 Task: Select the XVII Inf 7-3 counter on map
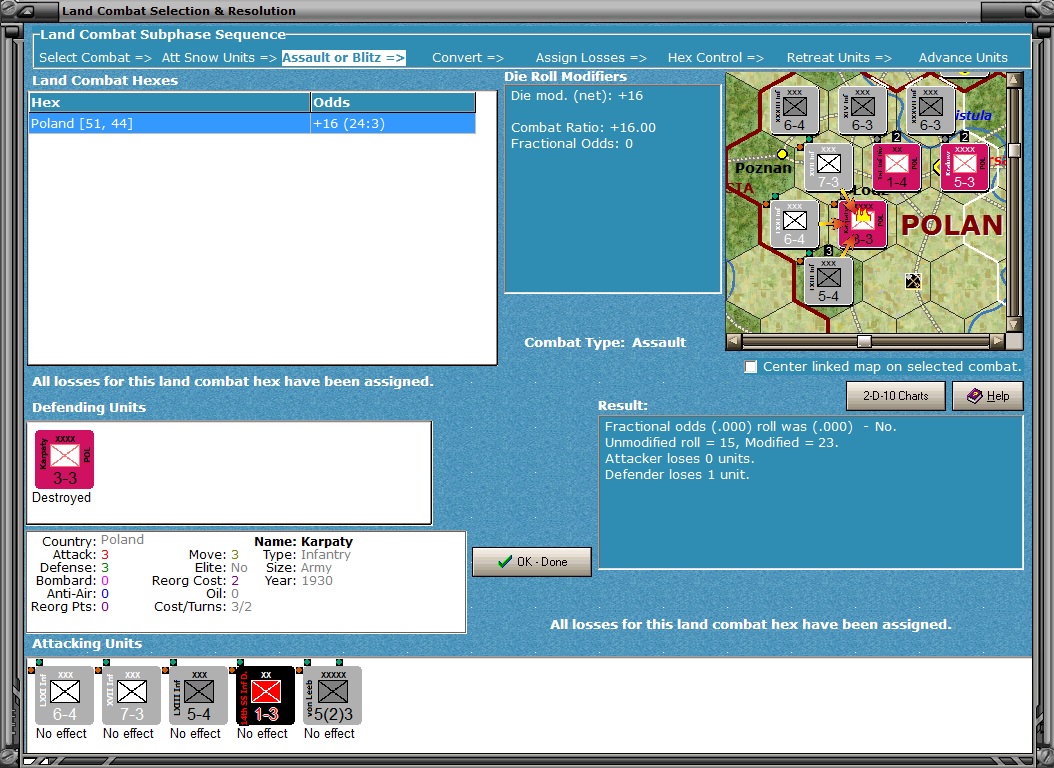pos(828,167)
